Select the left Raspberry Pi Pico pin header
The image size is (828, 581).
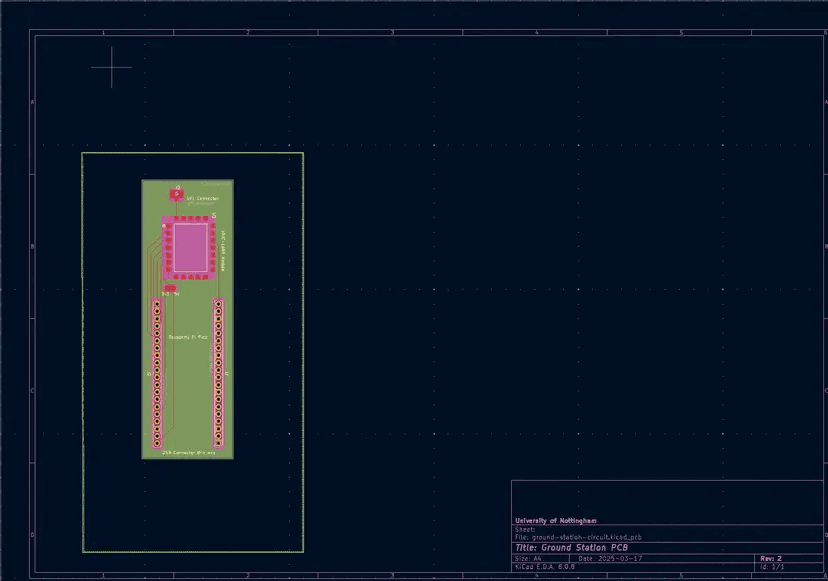pyautogui.click(x=157, y=375)
